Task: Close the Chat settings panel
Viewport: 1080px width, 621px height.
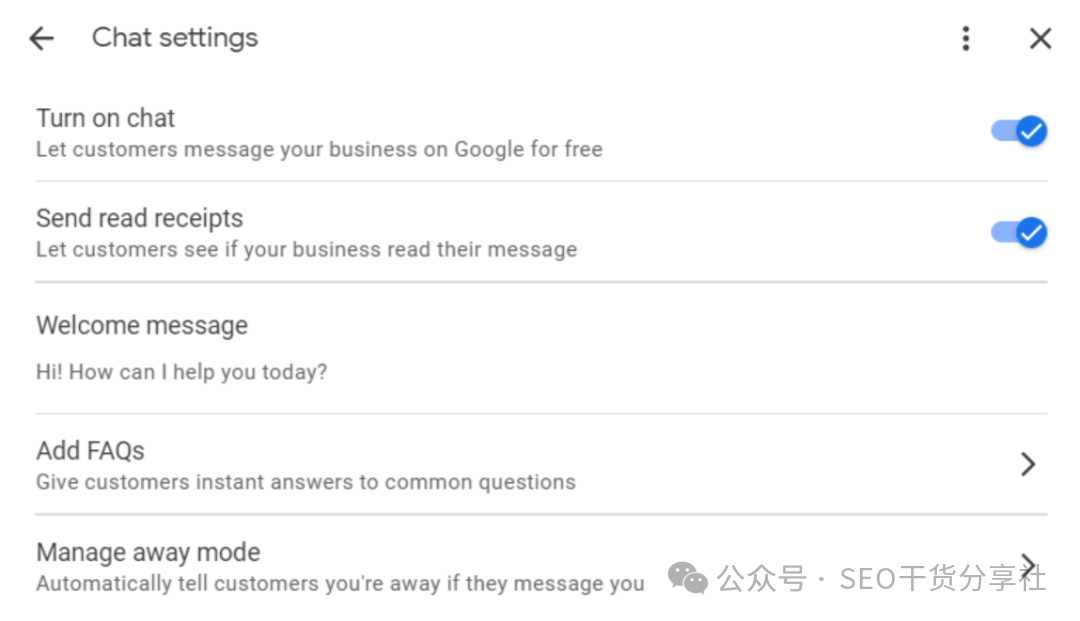Action: pos(1040,39)
